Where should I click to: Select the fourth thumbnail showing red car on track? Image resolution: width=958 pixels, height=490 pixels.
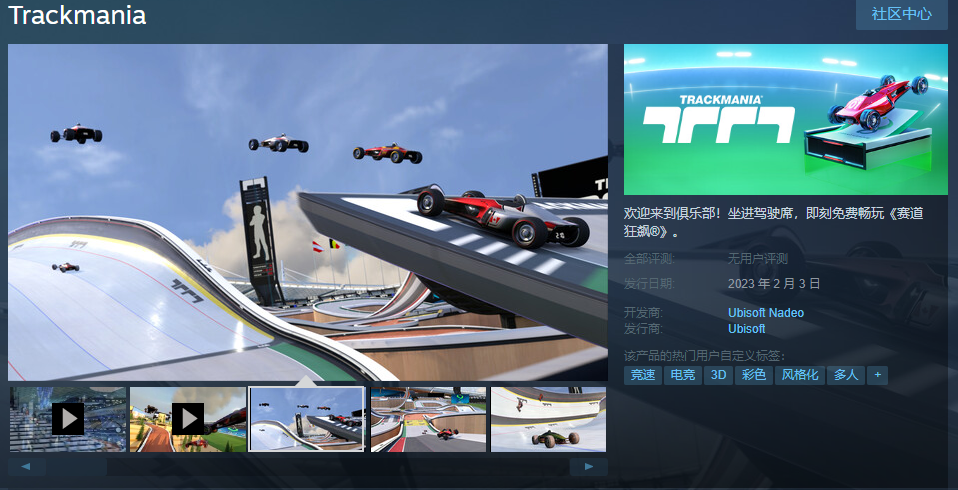coord(428,419)
